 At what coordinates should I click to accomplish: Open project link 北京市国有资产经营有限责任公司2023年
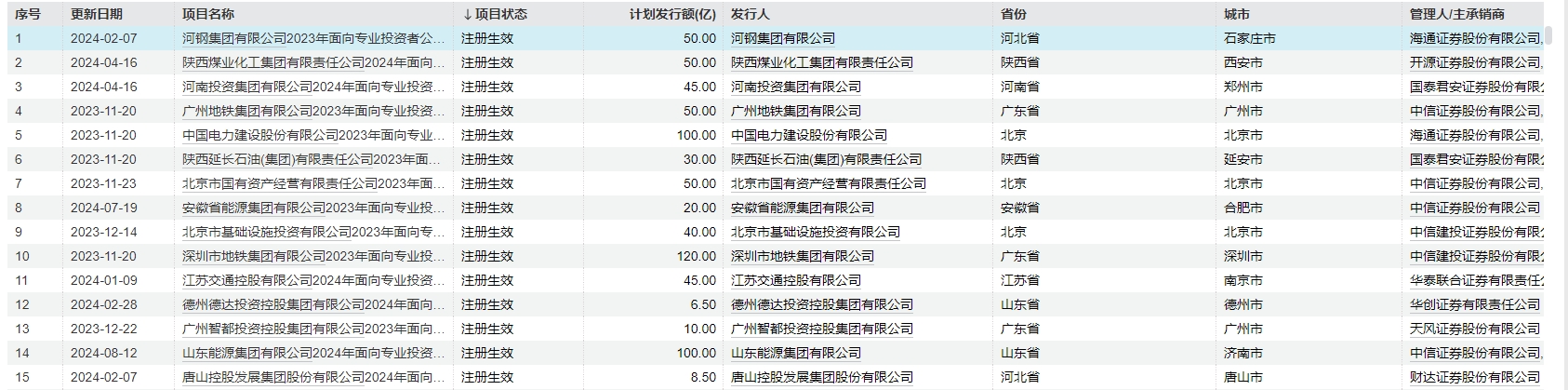click(x=314, y=184)
